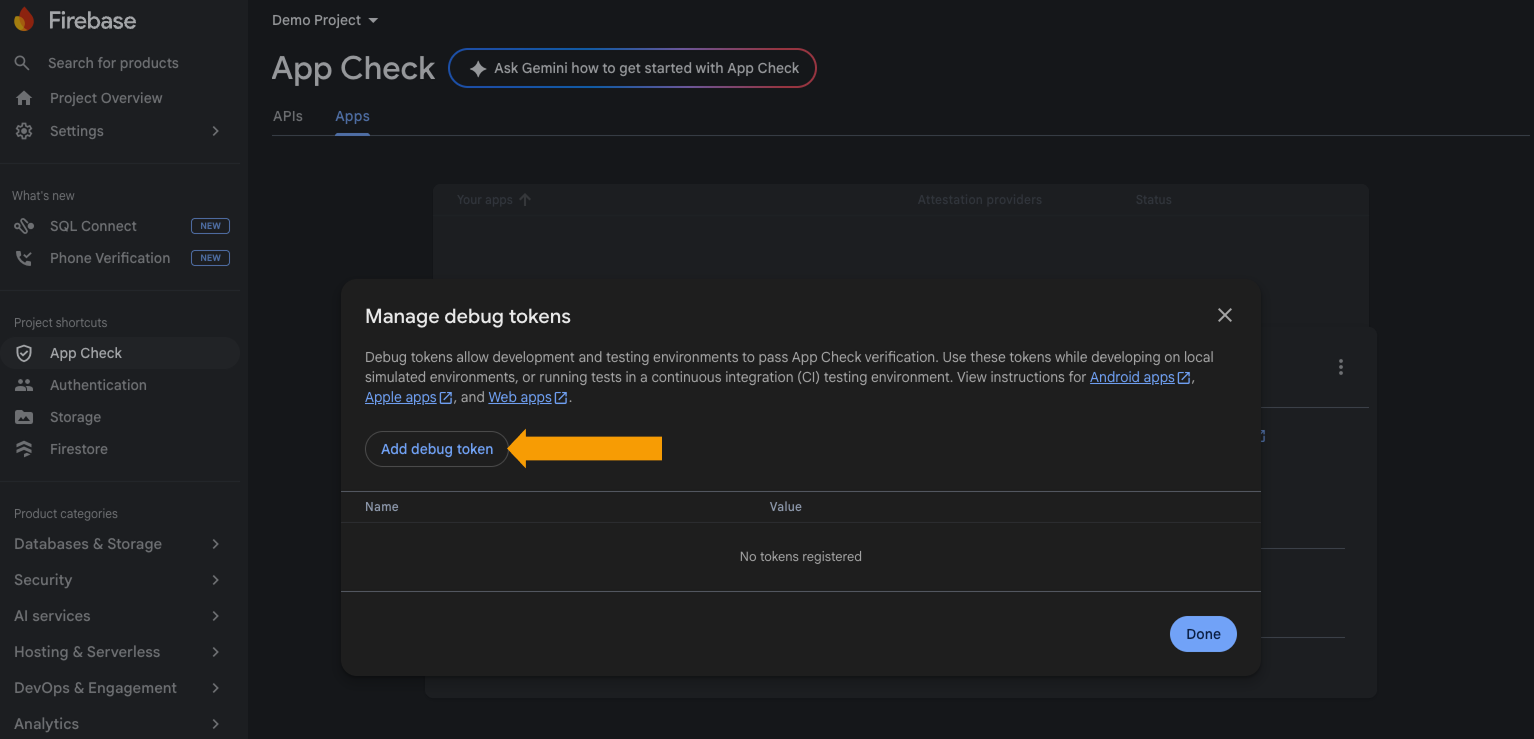Click the Settings gear icon
The height and width of the screenshot is (739, 1534).
pyautogui.click(x=24, y=131)
